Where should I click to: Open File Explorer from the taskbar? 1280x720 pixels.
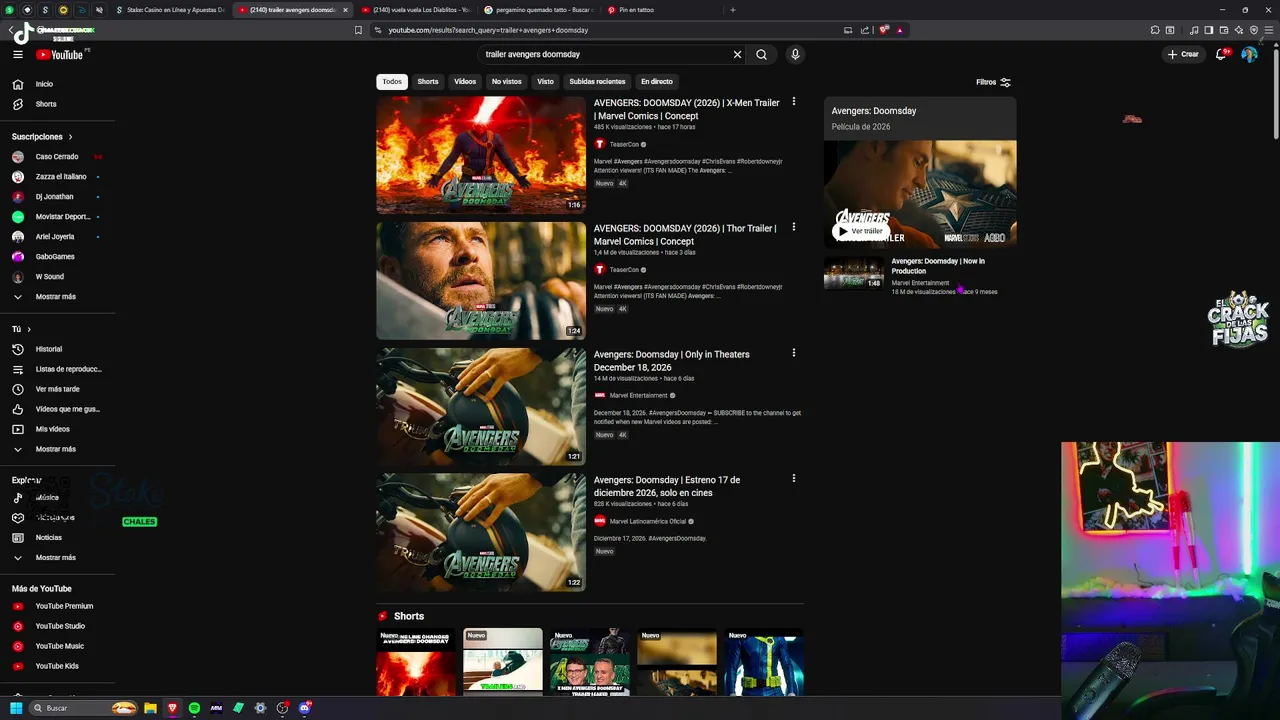150,708
